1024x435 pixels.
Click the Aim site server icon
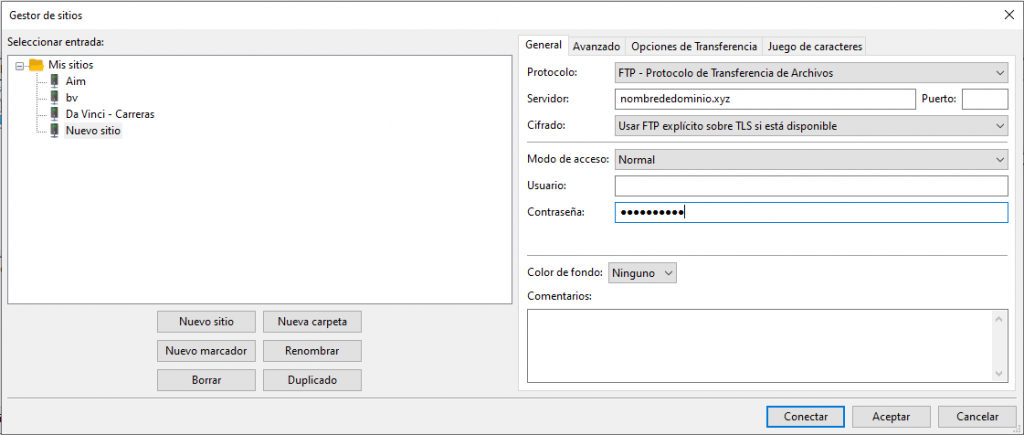pyautogui.click(x=55, y=81)
